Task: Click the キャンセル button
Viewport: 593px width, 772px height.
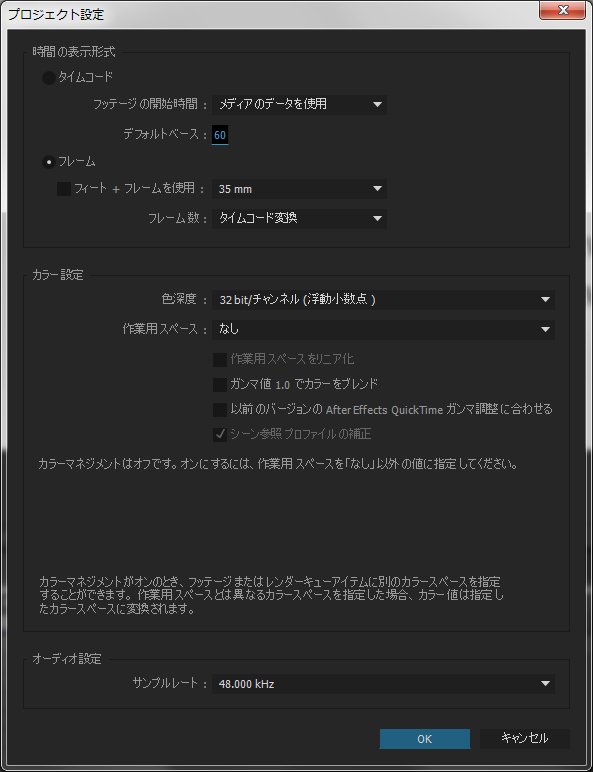Action: coord(525,738)
